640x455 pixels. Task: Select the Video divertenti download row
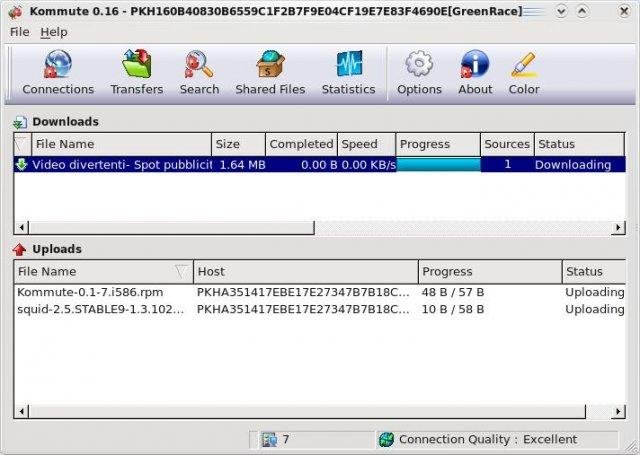[120, 165]
